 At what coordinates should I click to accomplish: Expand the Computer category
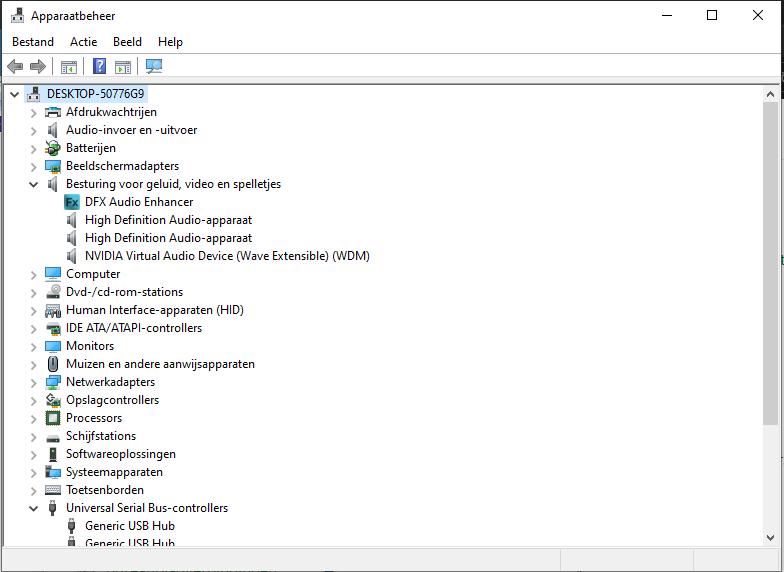(x=34, y=274)
